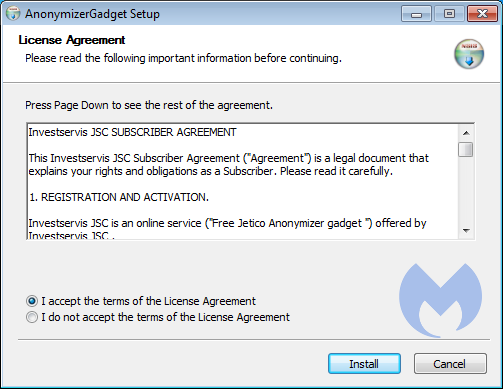503x389 pixels.
Task: Click the 'REGISTRATION AND ACTIVATION' line in the license
Action: tap(119, 197)
